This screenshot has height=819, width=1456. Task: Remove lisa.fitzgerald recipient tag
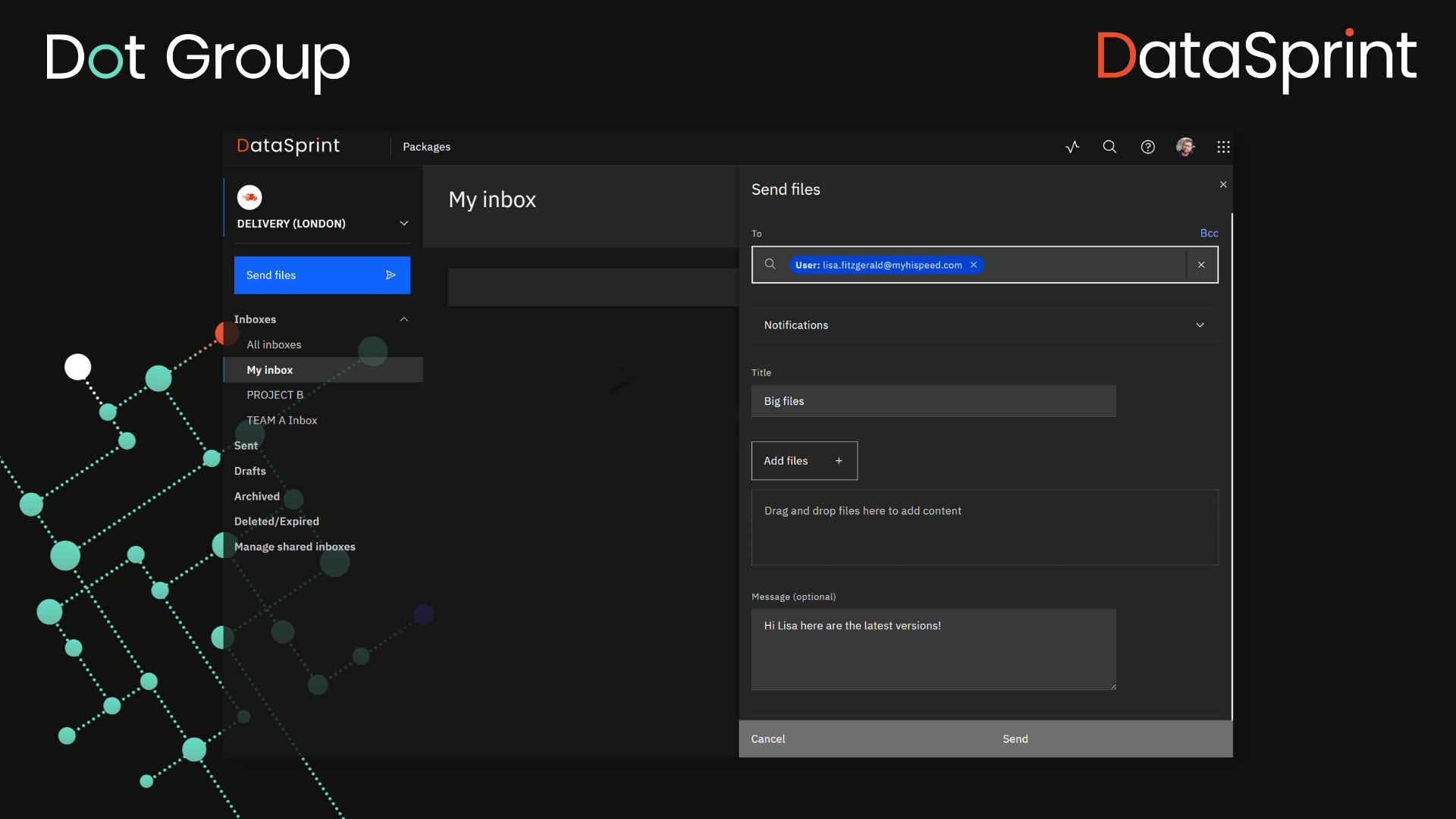[x=974, y=265]
